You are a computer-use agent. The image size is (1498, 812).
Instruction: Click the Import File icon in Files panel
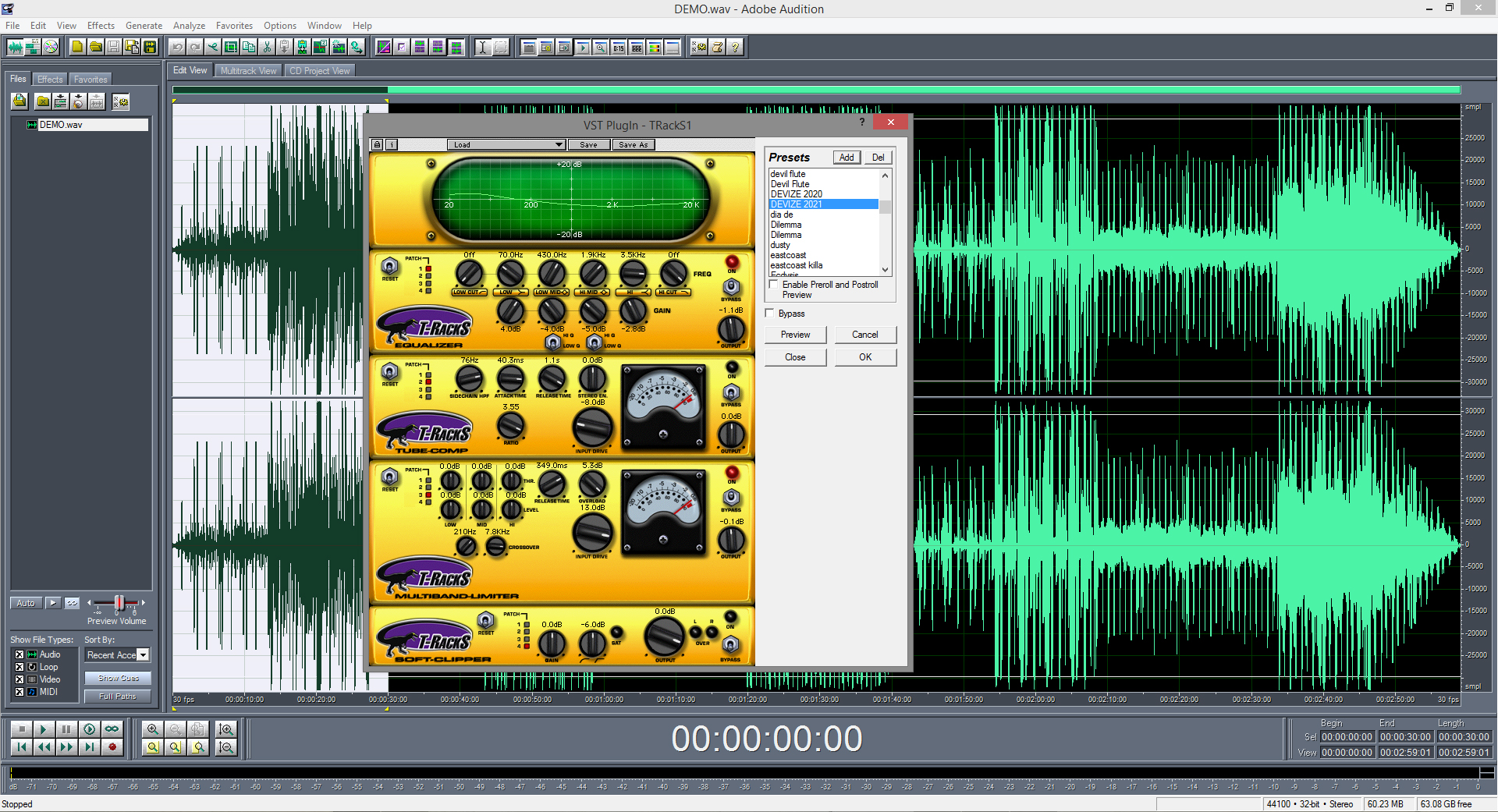click(20, 101)
